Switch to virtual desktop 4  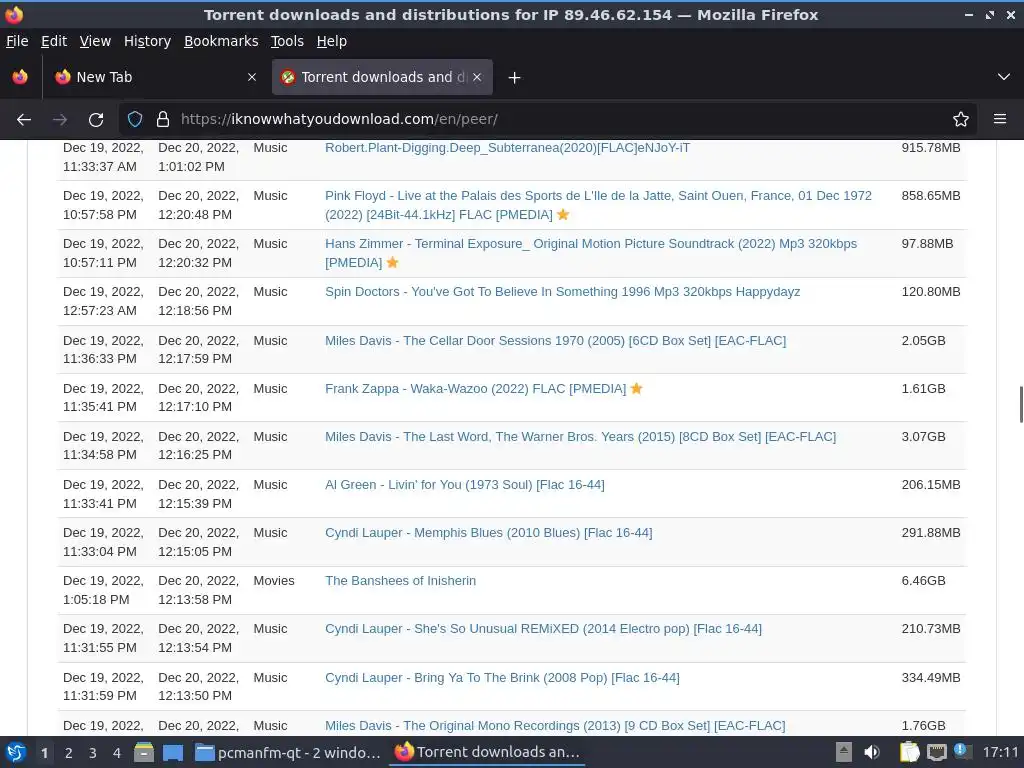pyautogui.click(x=117, y=753)
